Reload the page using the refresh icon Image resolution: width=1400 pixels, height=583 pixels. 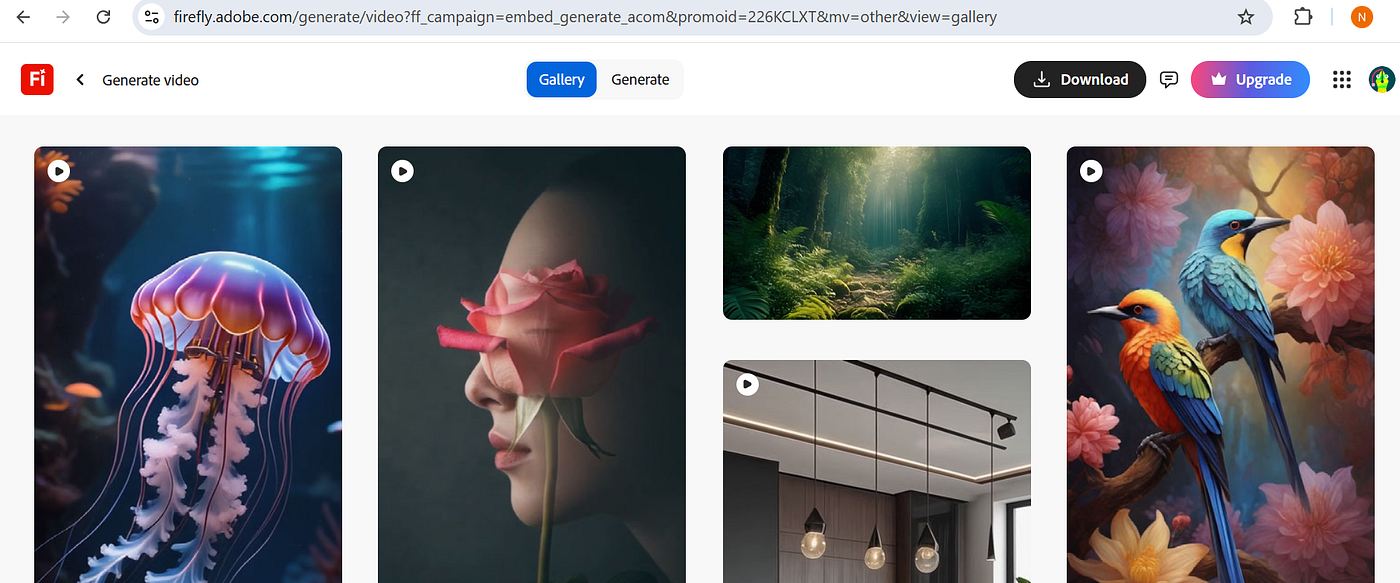(x=103, y=17)
